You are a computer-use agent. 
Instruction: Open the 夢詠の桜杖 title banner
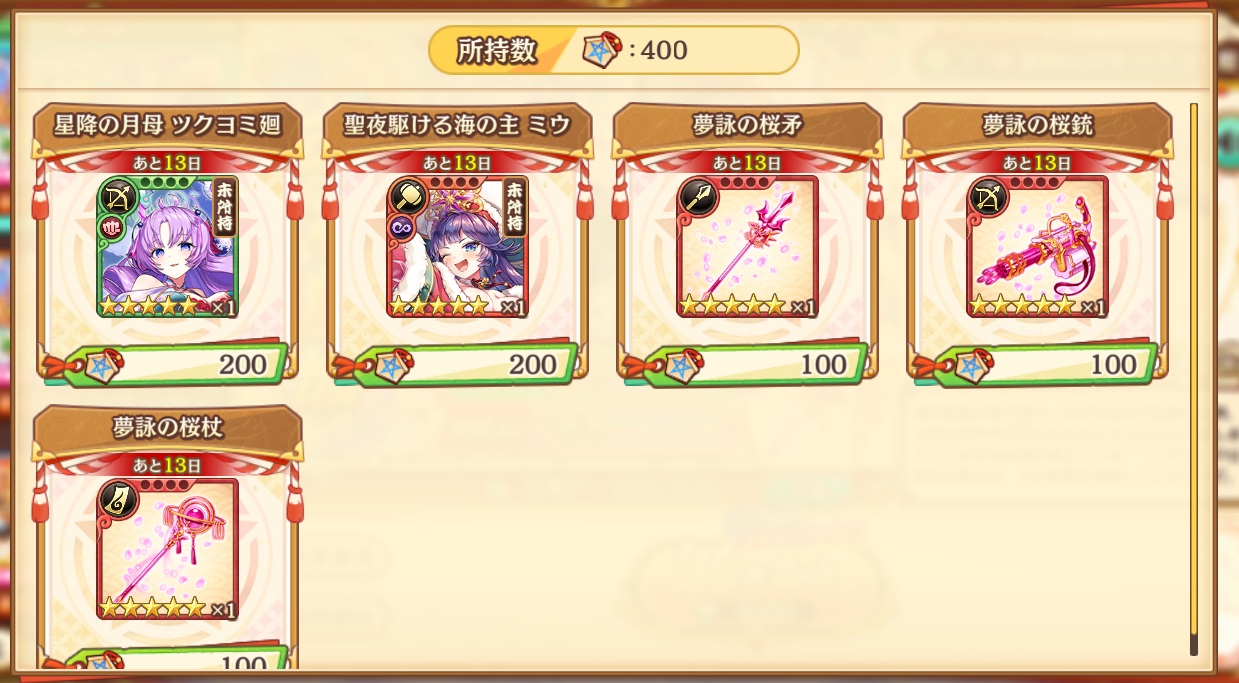coord(167,428)
